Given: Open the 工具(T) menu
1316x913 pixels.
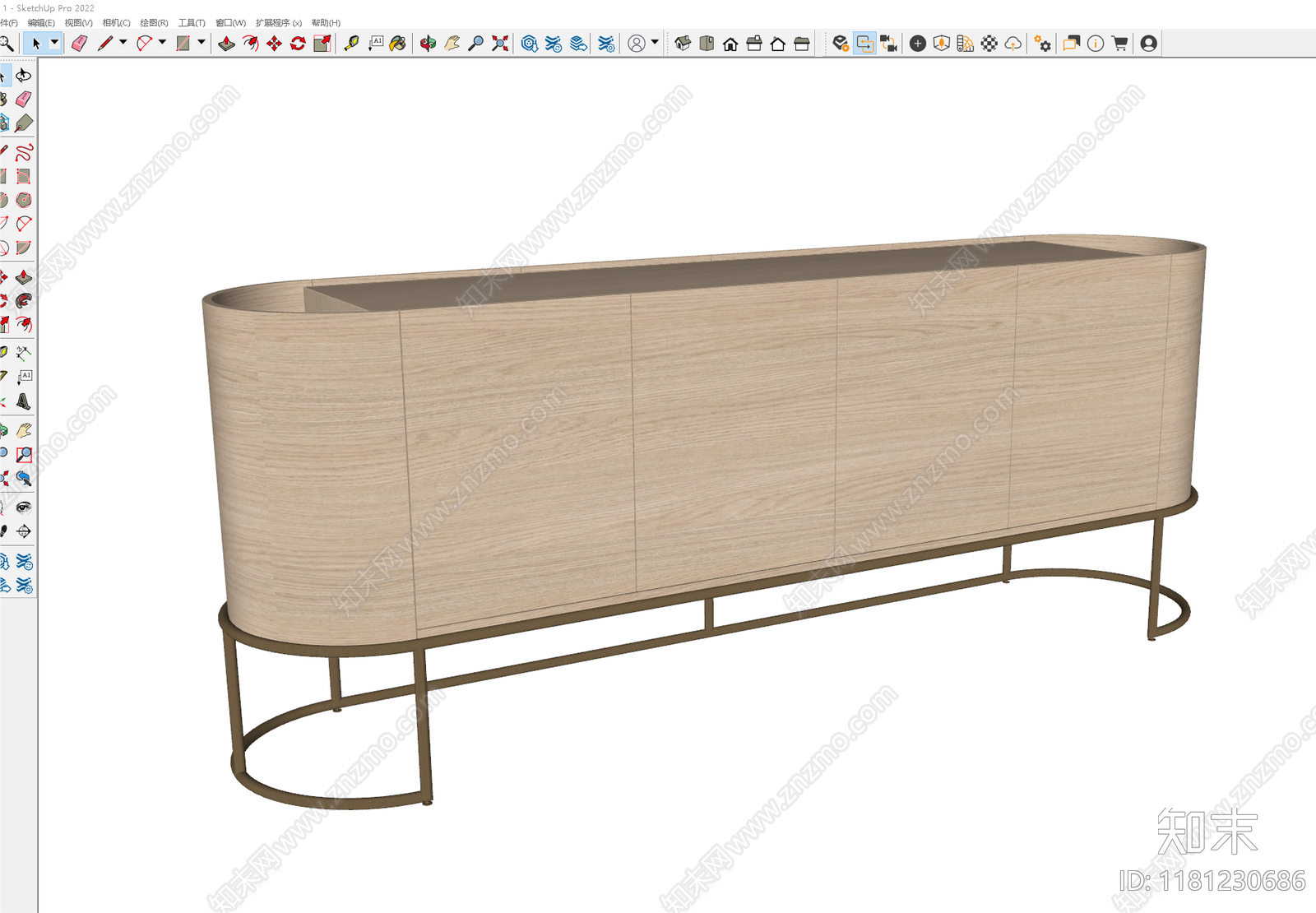Looking at the screenshot, I should pos(192,23).
